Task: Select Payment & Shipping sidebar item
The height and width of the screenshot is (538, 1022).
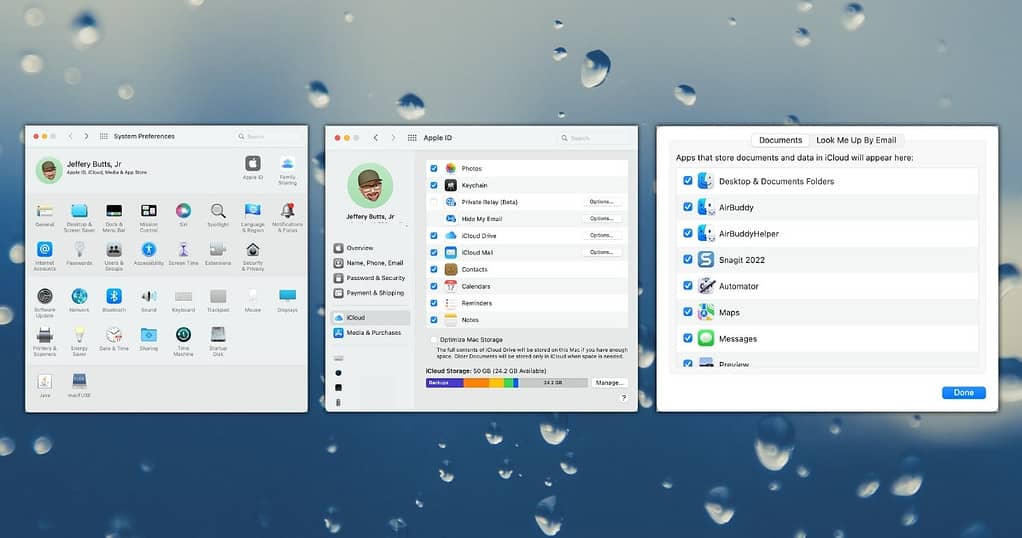Action: (x=369, y=293)
